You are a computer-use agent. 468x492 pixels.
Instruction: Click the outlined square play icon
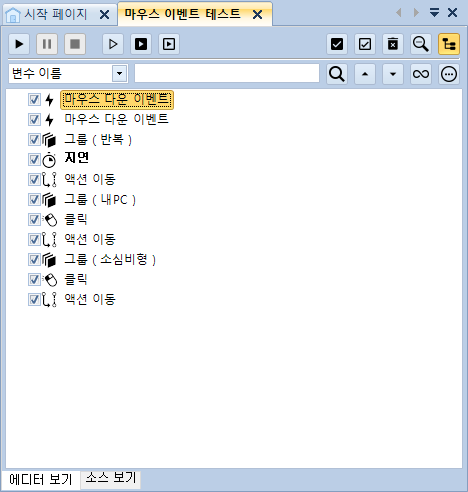click(x=169, y=44)
